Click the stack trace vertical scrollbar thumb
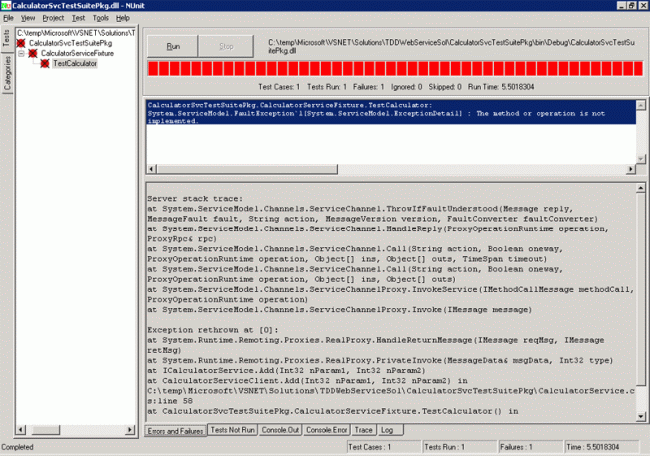 click(641, 289)
